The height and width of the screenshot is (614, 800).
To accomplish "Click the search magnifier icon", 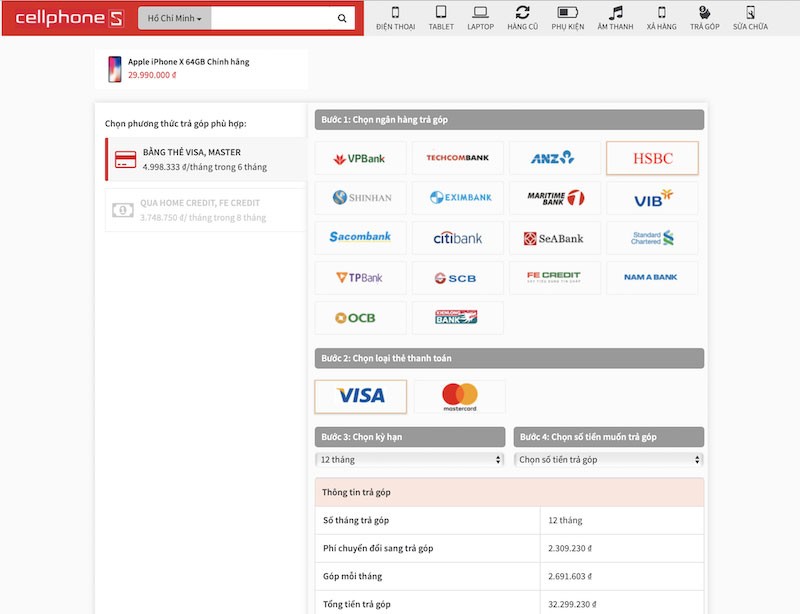I will 342,18.
